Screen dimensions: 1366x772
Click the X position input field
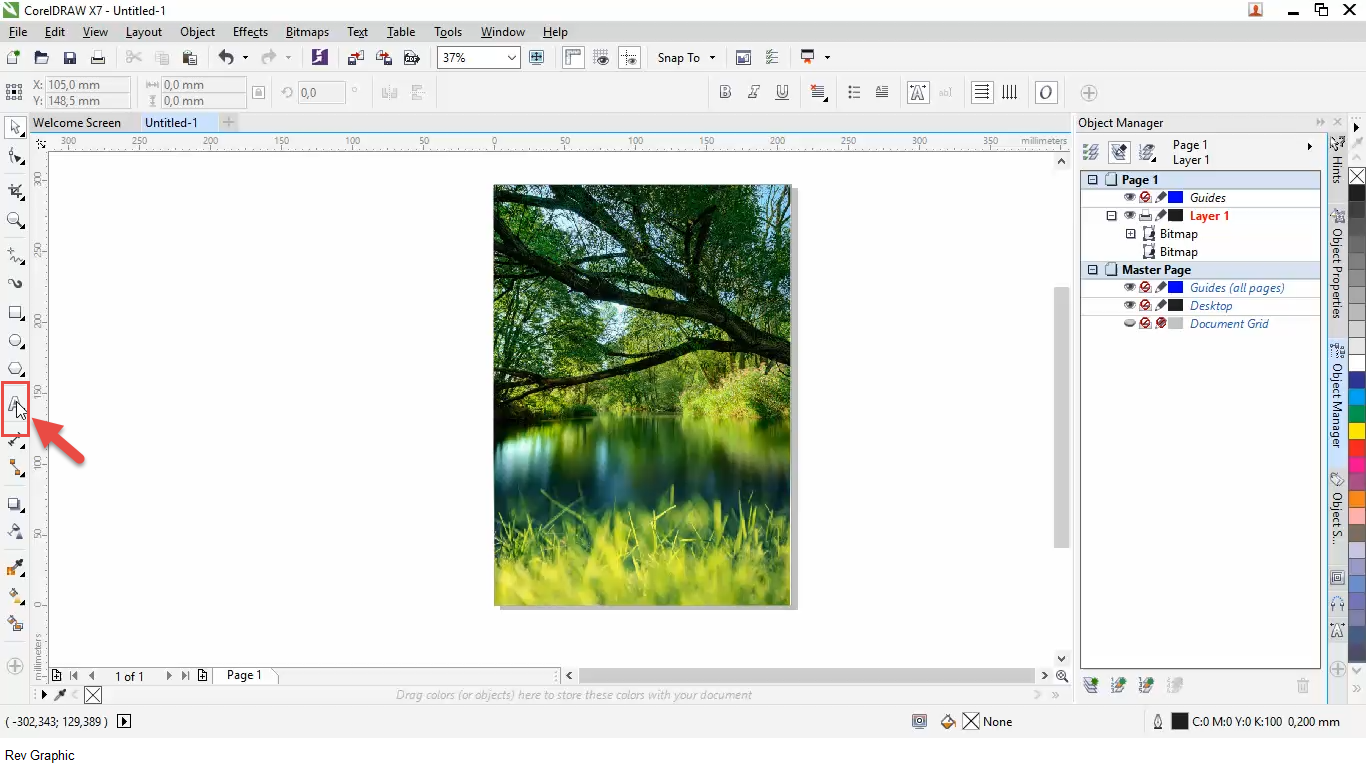[x=88, y=85]
